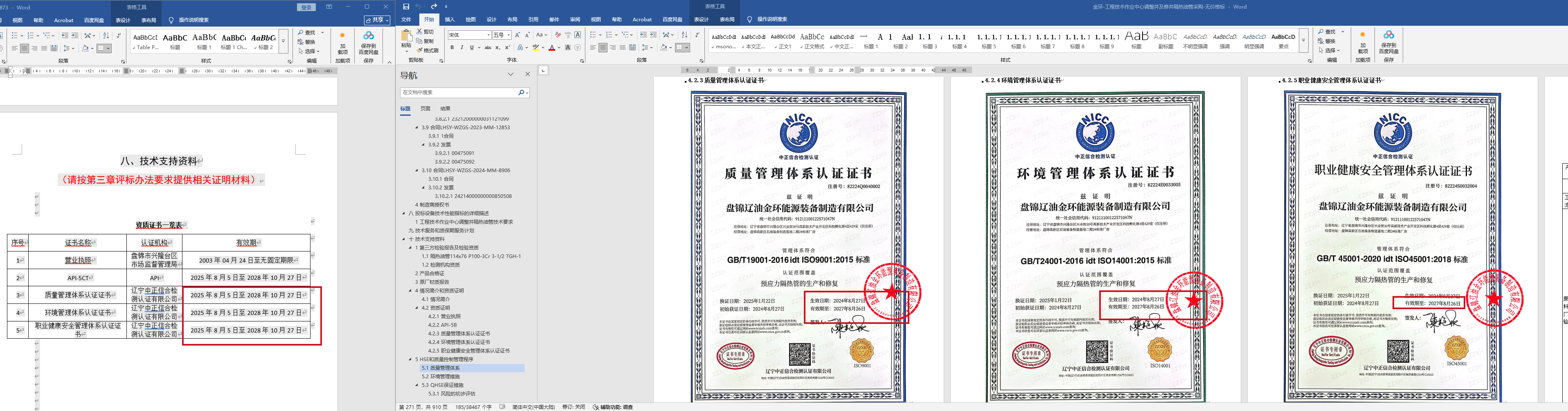Click the Text Effects glowing A icon

pos(521,47)
